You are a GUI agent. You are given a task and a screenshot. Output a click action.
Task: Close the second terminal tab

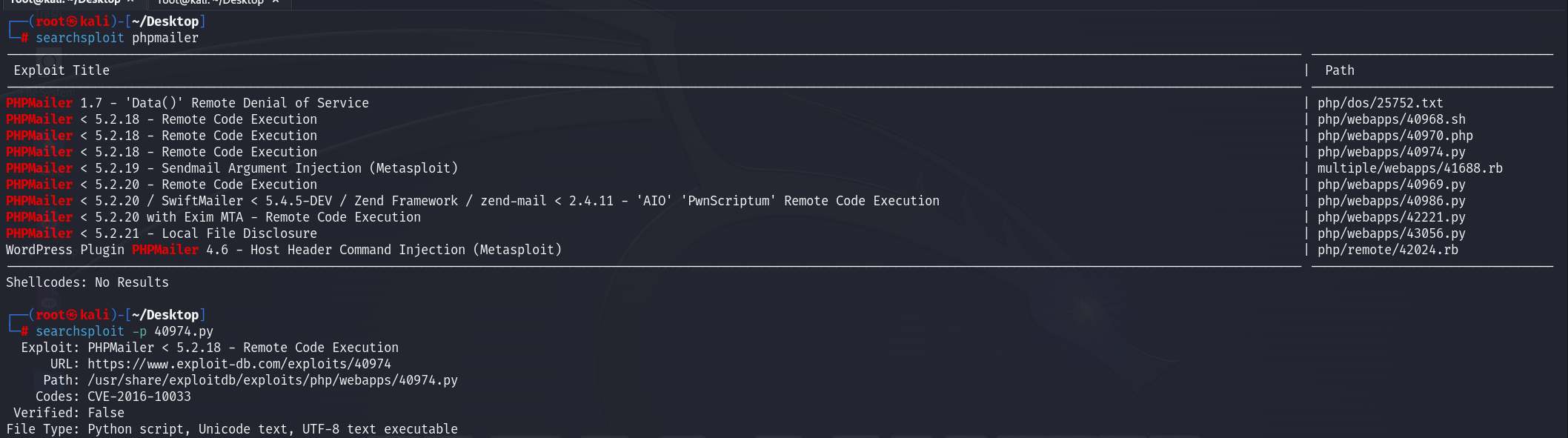276,2
